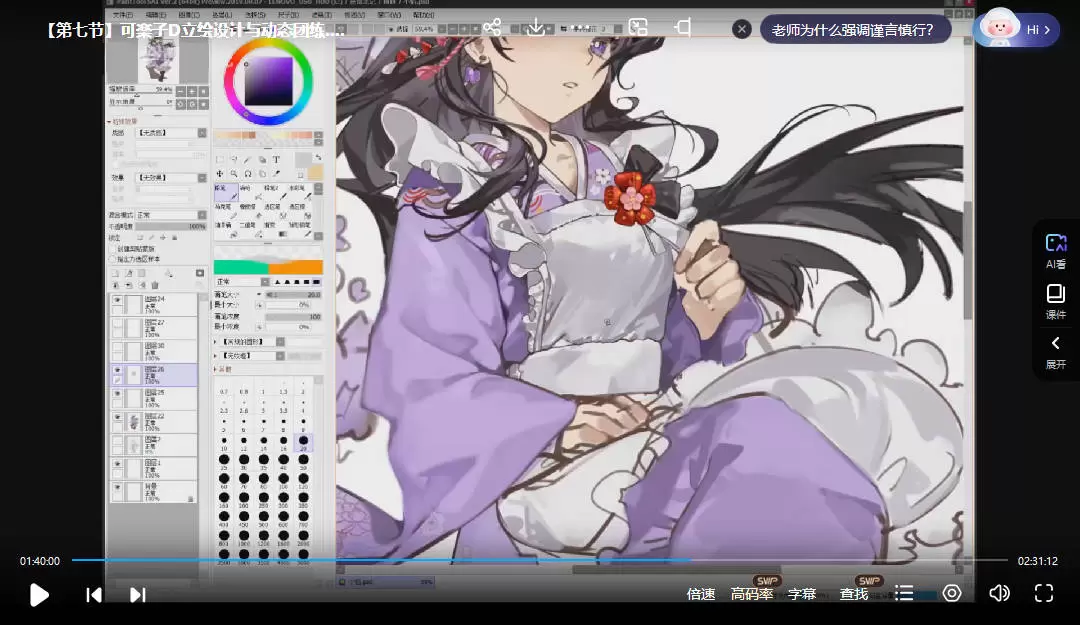This screenshot has width=1080, height=625.
Task: Skip to the next video
Action: click(138, 595)
